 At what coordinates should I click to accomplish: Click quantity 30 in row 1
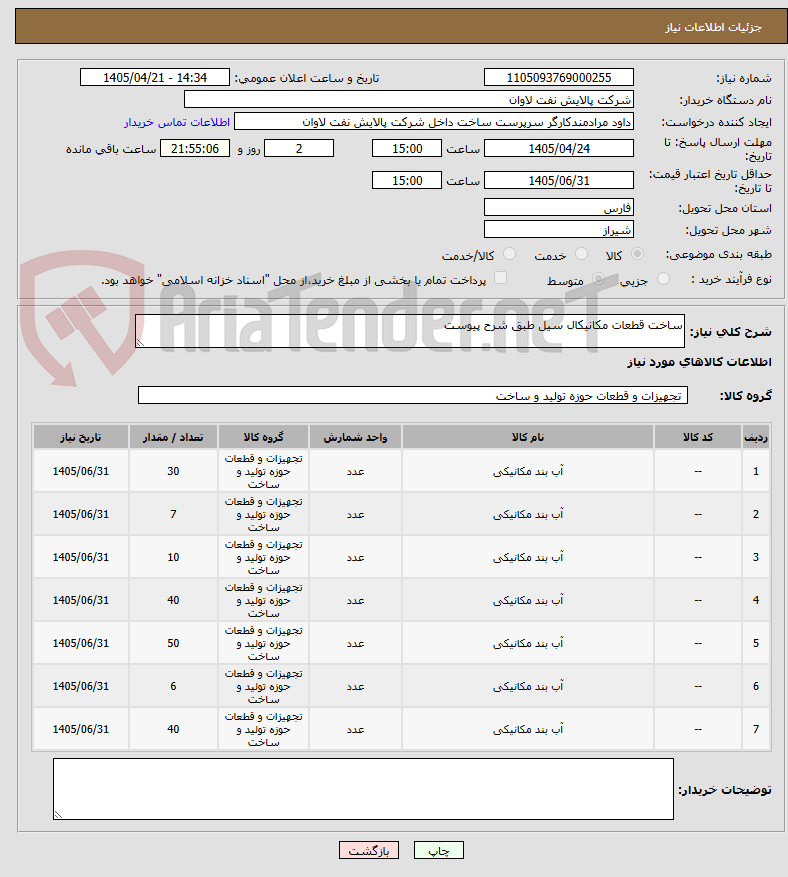pyautogui.click(x=173, y=471)
